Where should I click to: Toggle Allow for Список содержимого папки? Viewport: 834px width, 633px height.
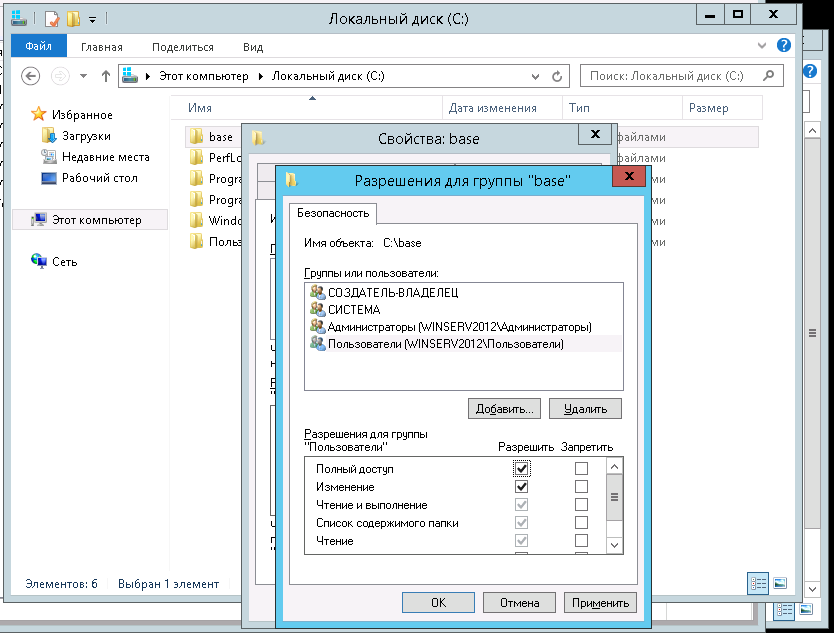pyautogui.click(x=521, y=523)
